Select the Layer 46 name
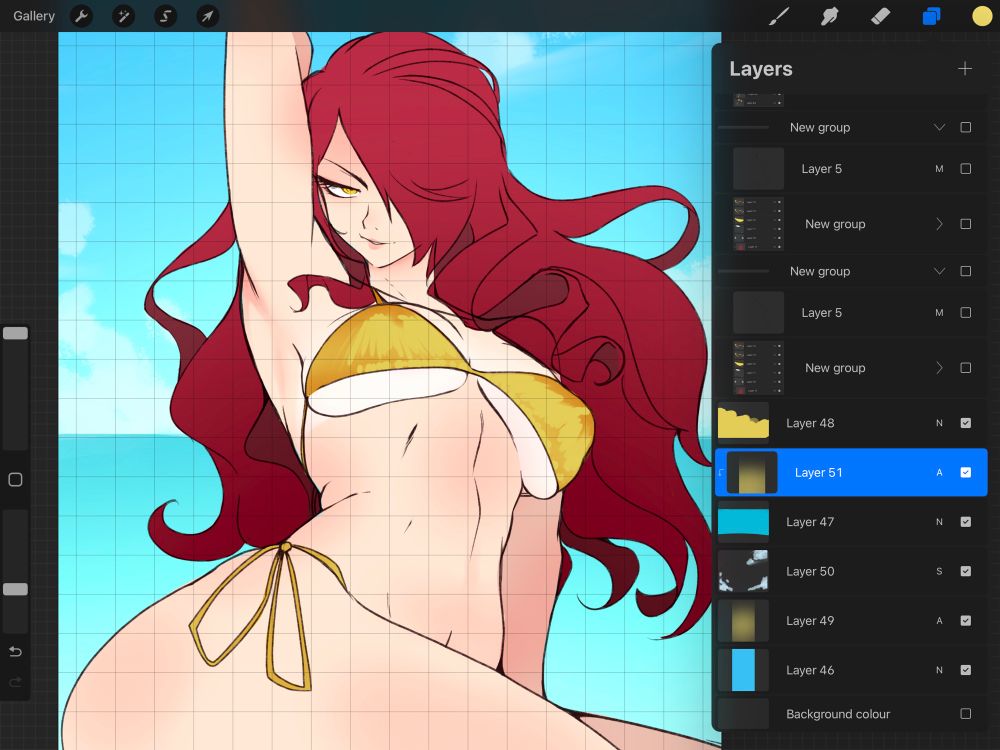1000x750 pixels. [810, 670]
